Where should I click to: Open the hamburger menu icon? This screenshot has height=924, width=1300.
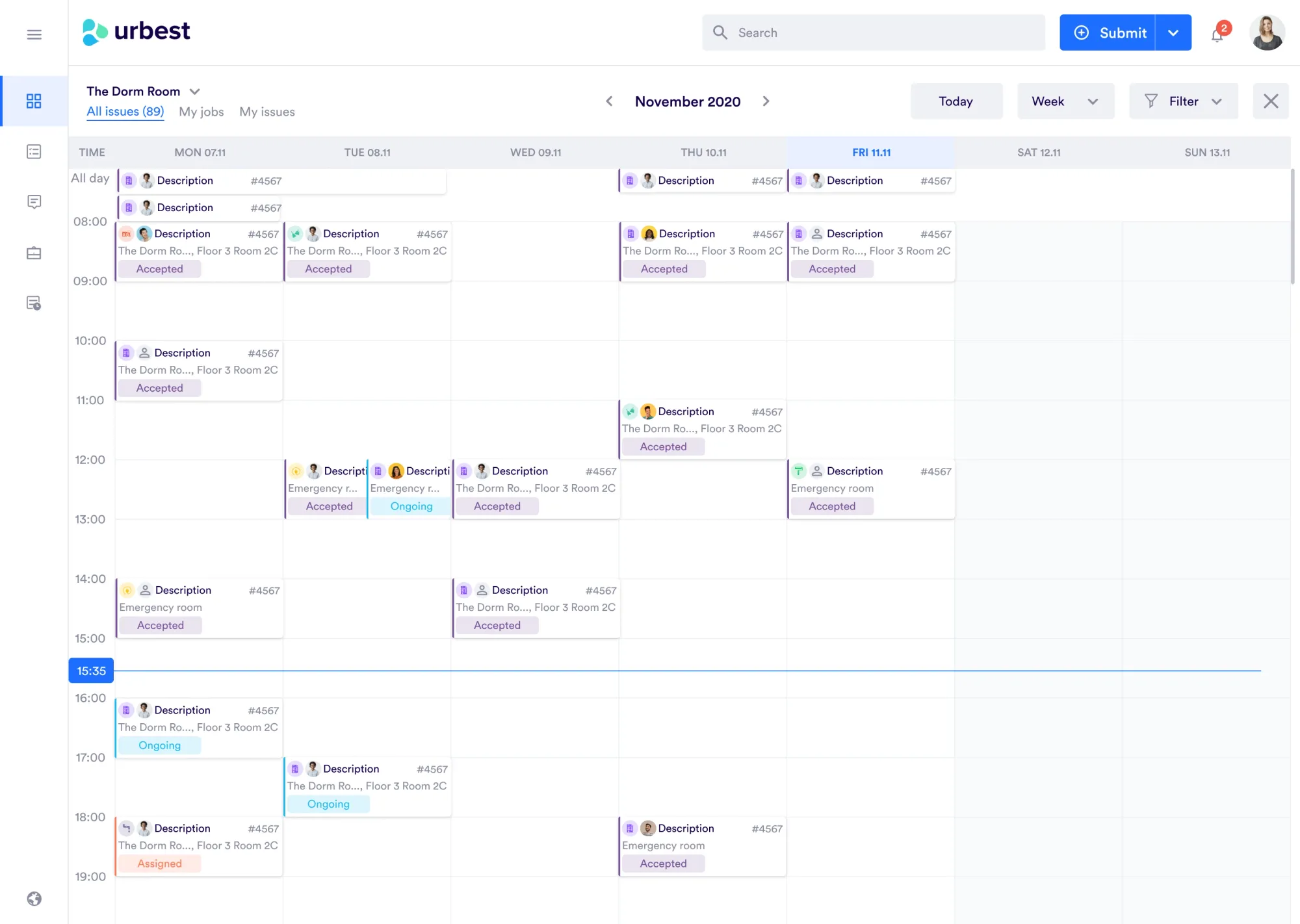(34, 34)
